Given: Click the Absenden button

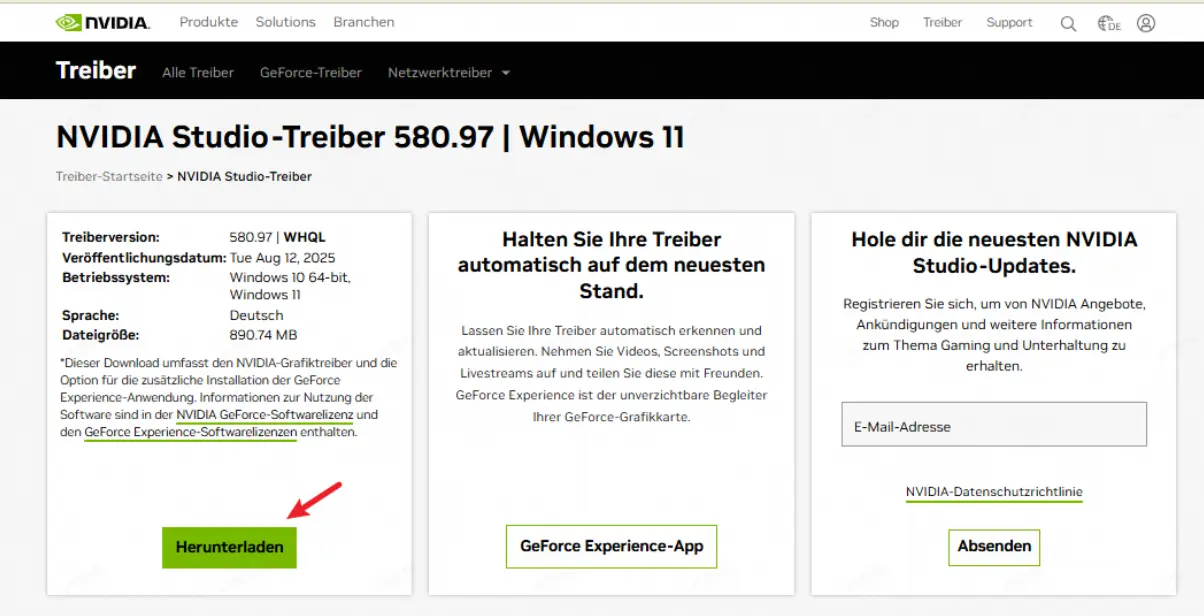Looking at the screenshot, I should 994,546.
